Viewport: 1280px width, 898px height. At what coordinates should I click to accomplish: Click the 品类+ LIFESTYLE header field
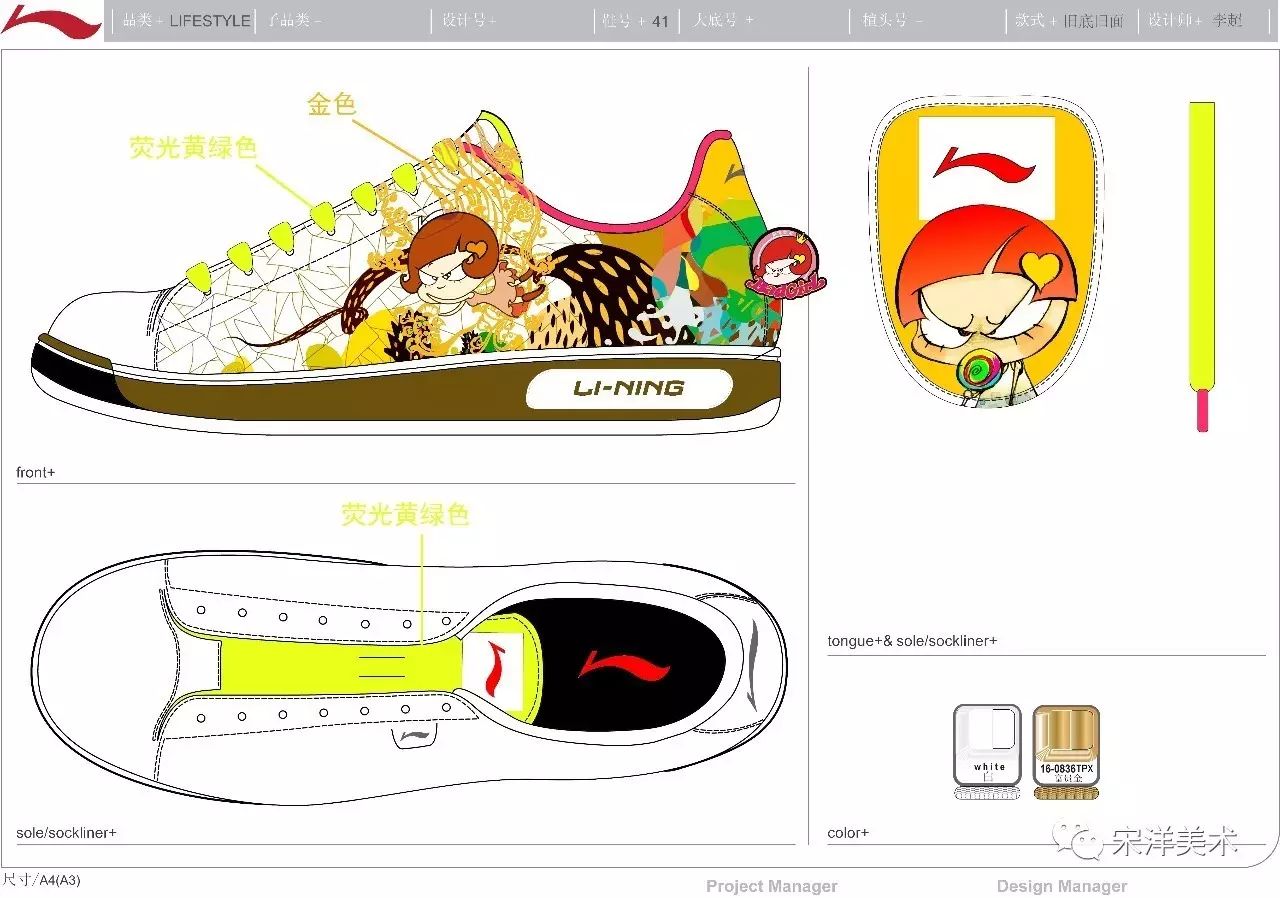pyautogui.click(x=185, y=20)
